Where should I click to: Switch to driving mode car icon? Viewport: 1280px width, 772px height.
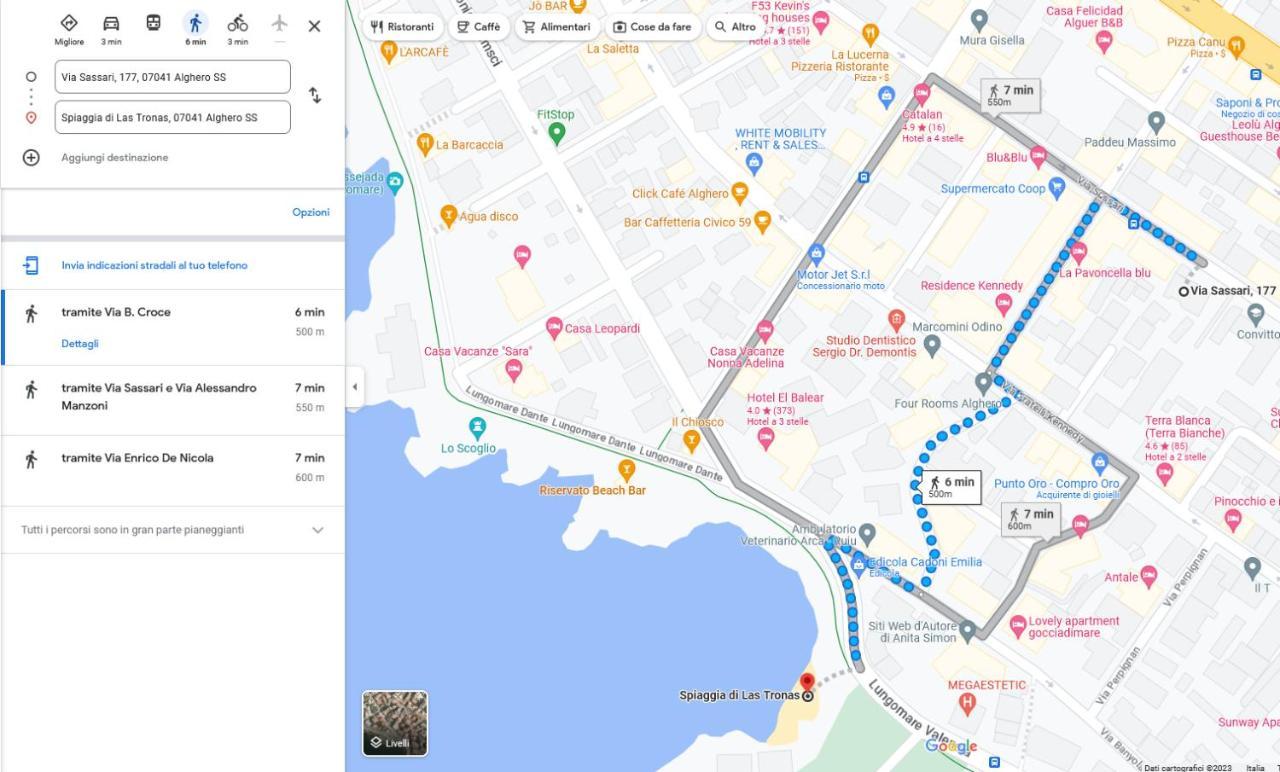point(111,23)
